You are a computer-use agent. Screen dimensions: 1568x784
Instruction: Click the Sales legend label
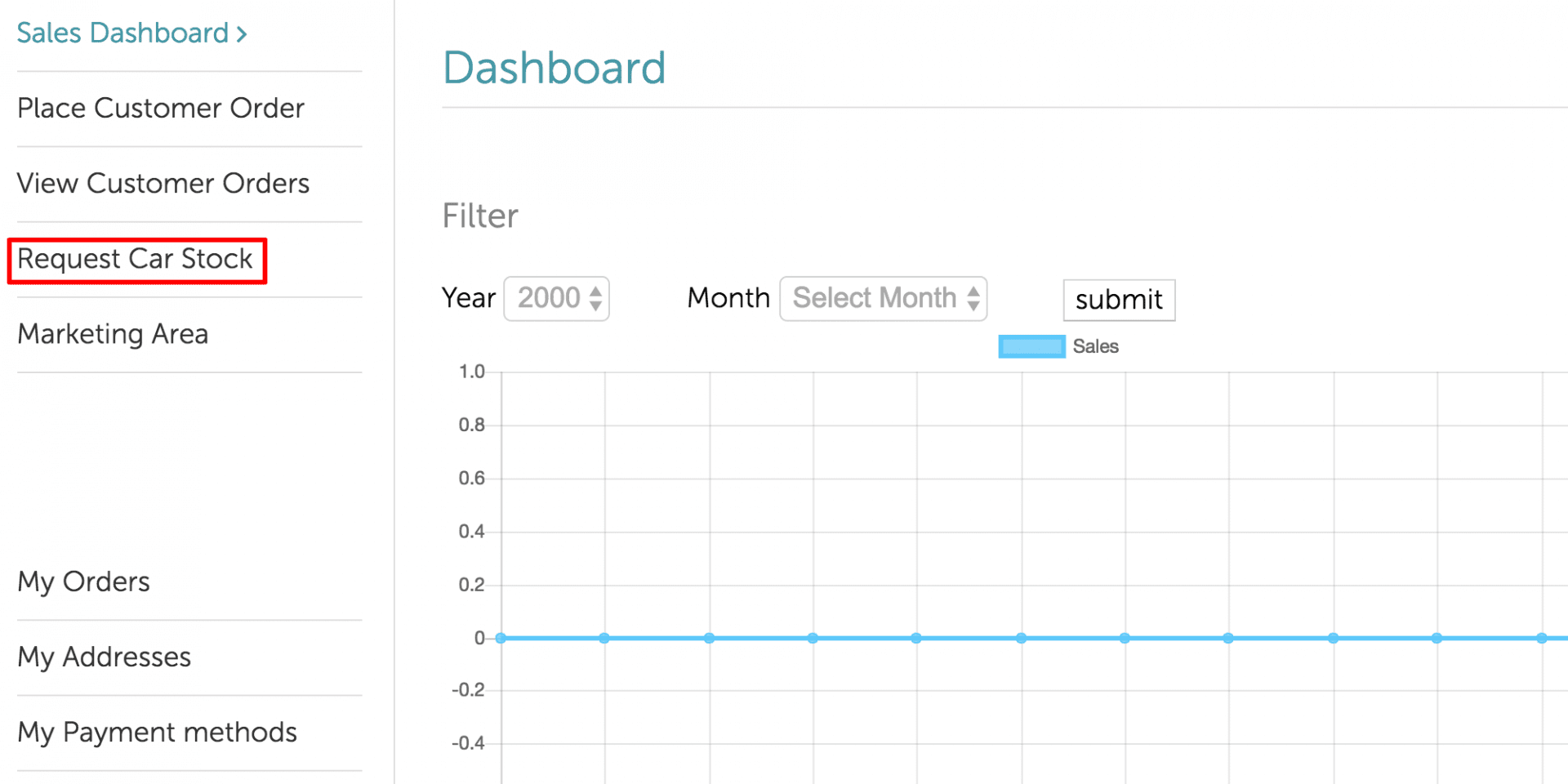click(x=1095, y=346)
